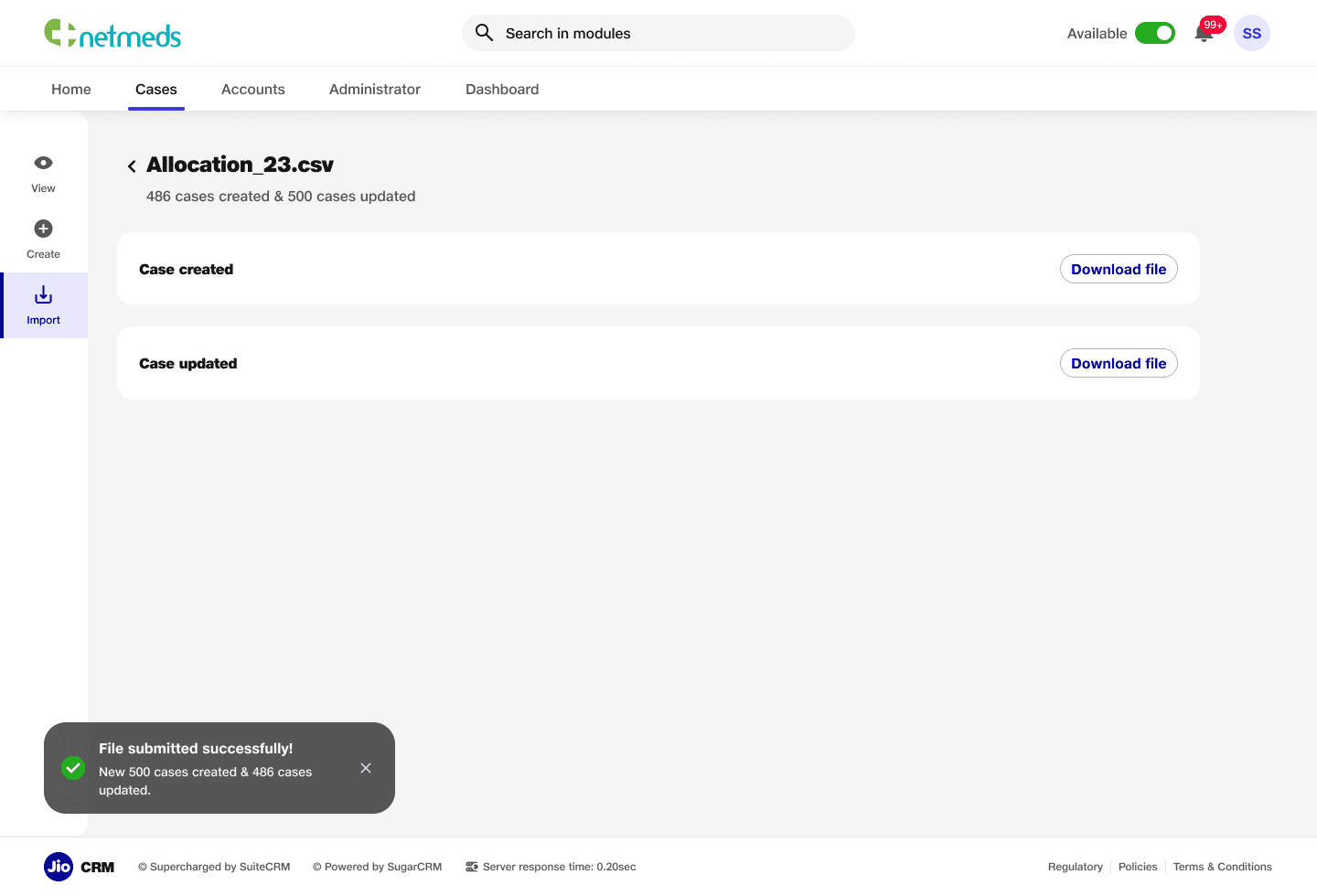Click the File submitted successfully message
1317x896 pixels.
196,748
